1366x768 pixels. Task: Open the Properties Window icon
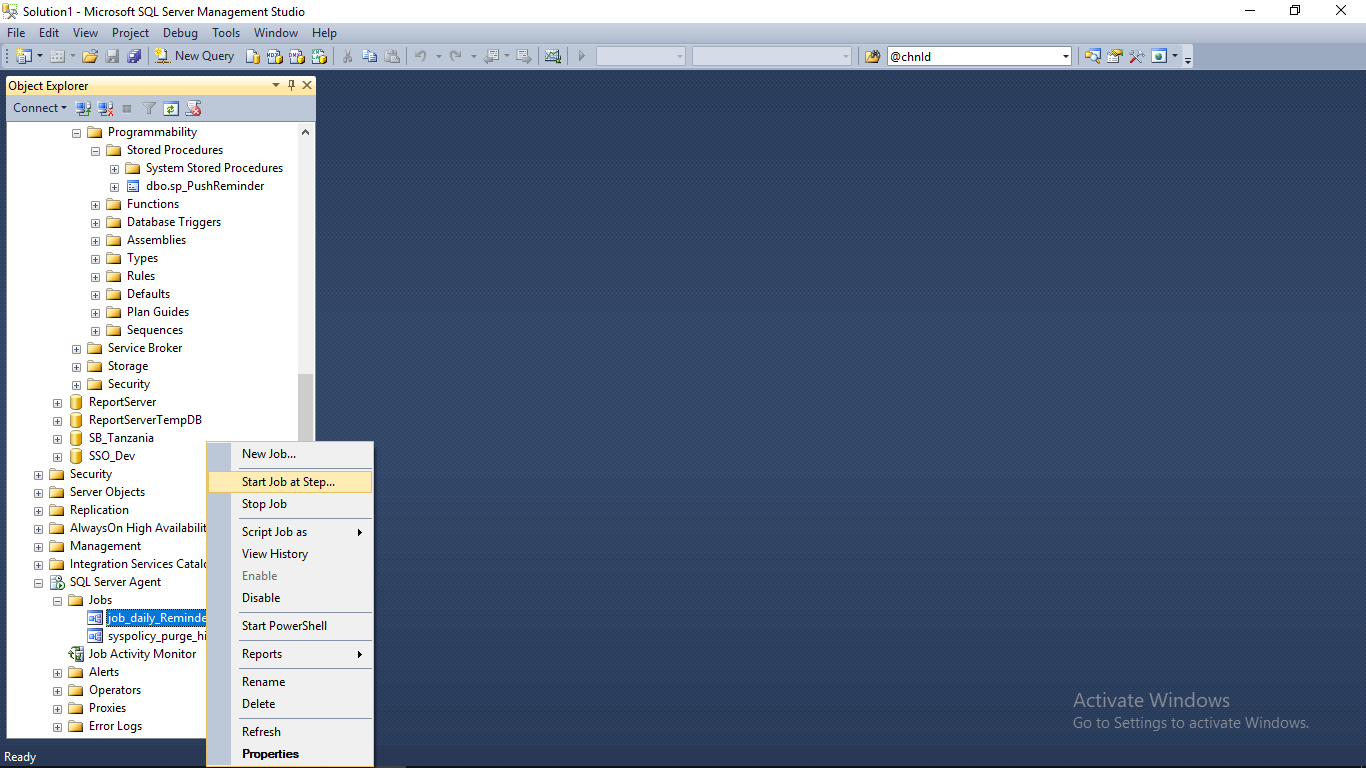pyautogui.click(x=1115, y=56)
